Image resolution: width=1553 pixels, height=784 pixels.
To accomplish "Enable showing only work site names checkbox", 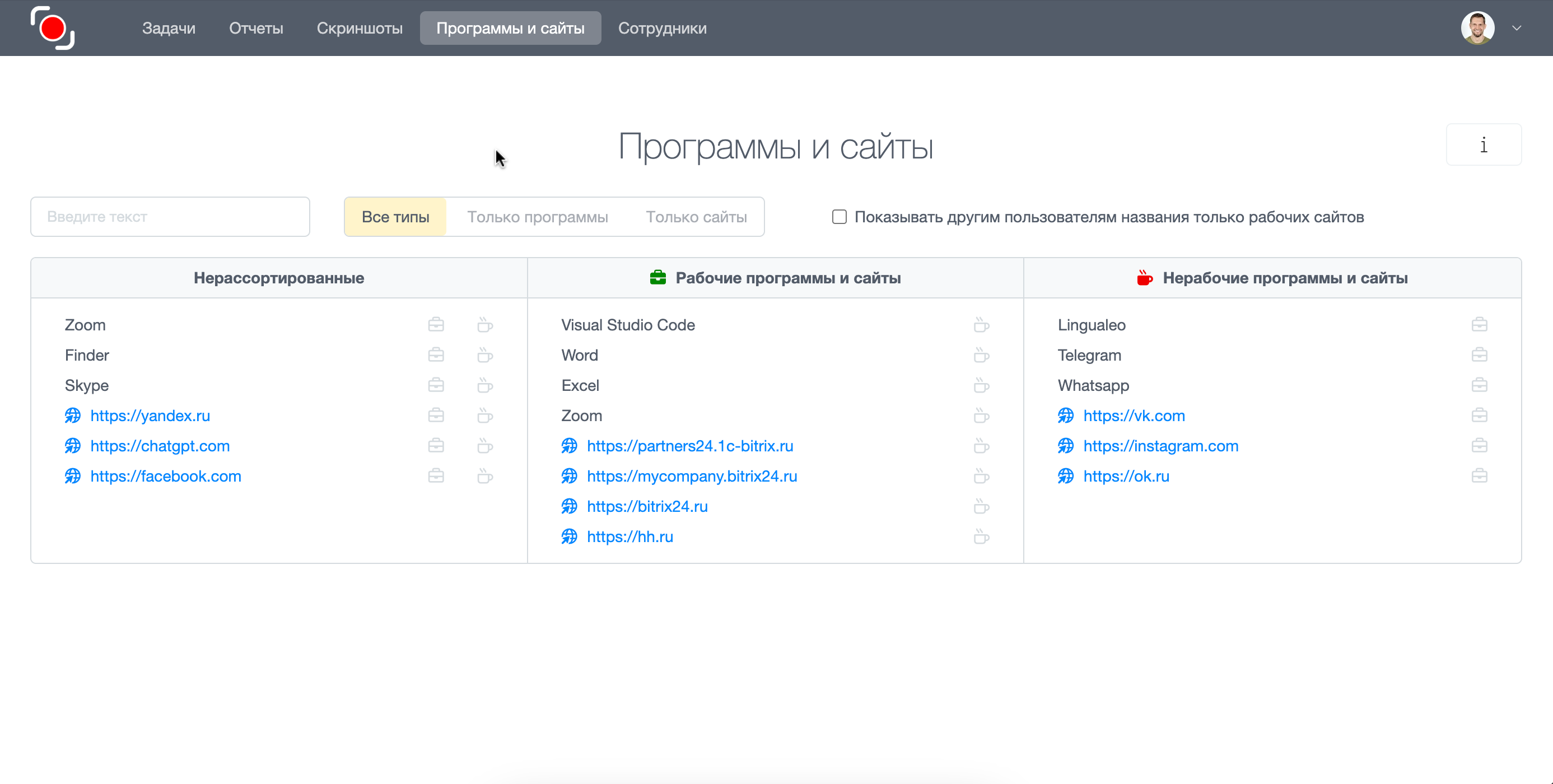I will (x=839, y=217).
